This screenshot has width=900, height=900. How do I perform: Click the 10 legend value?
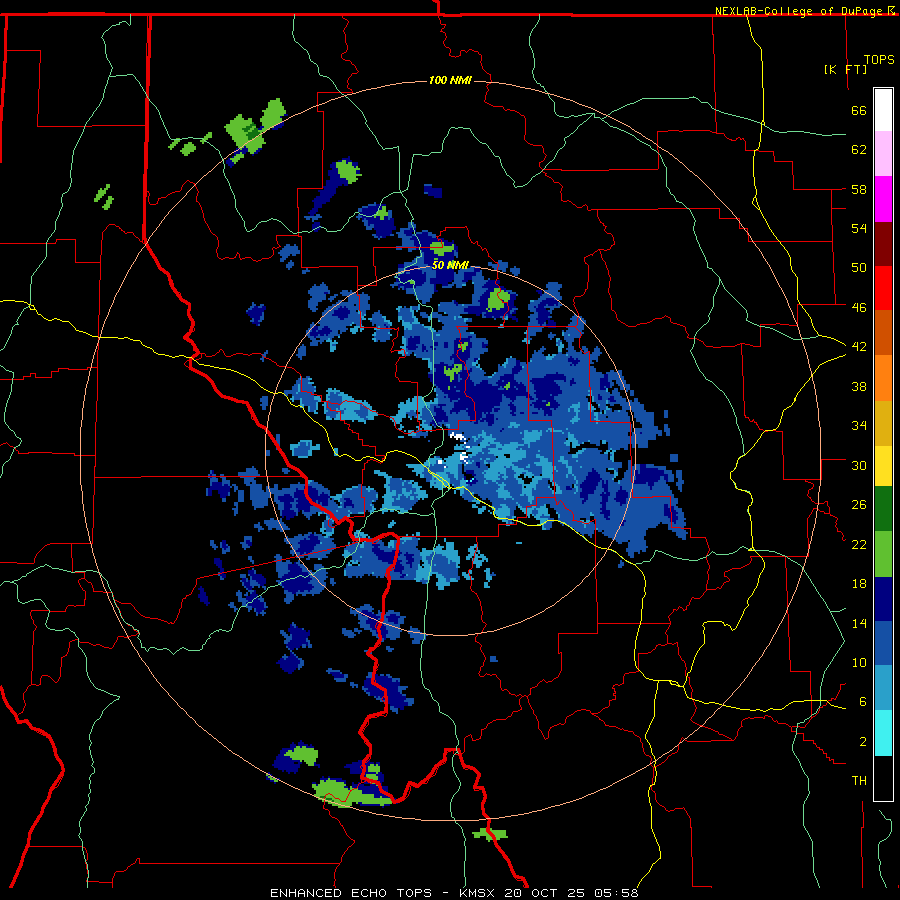[x=859, y=662]
